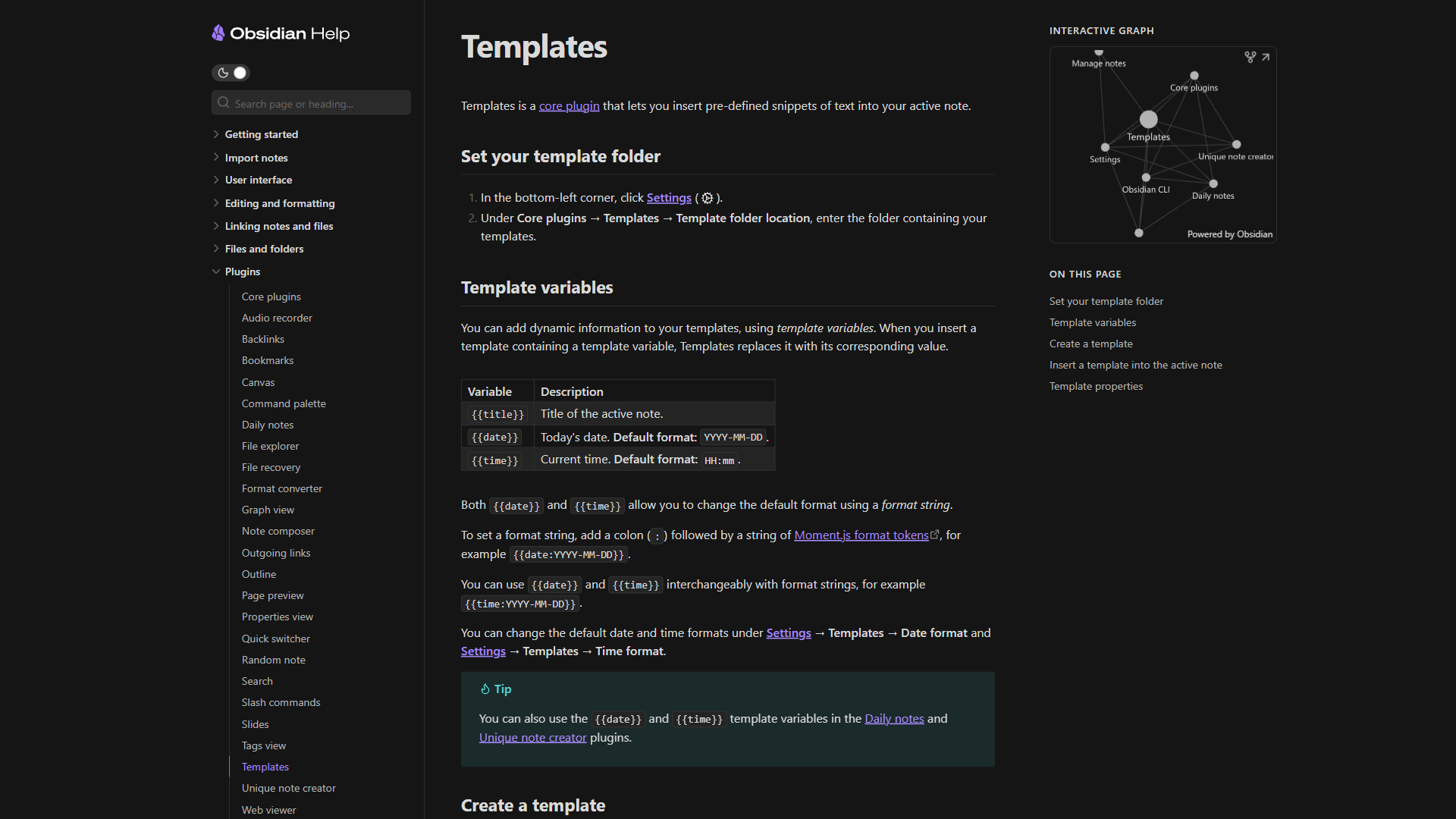The width and height of the screenshot is (1456, 819).
Task: Select the active Templates sidebar item
Action: (265, 767)
